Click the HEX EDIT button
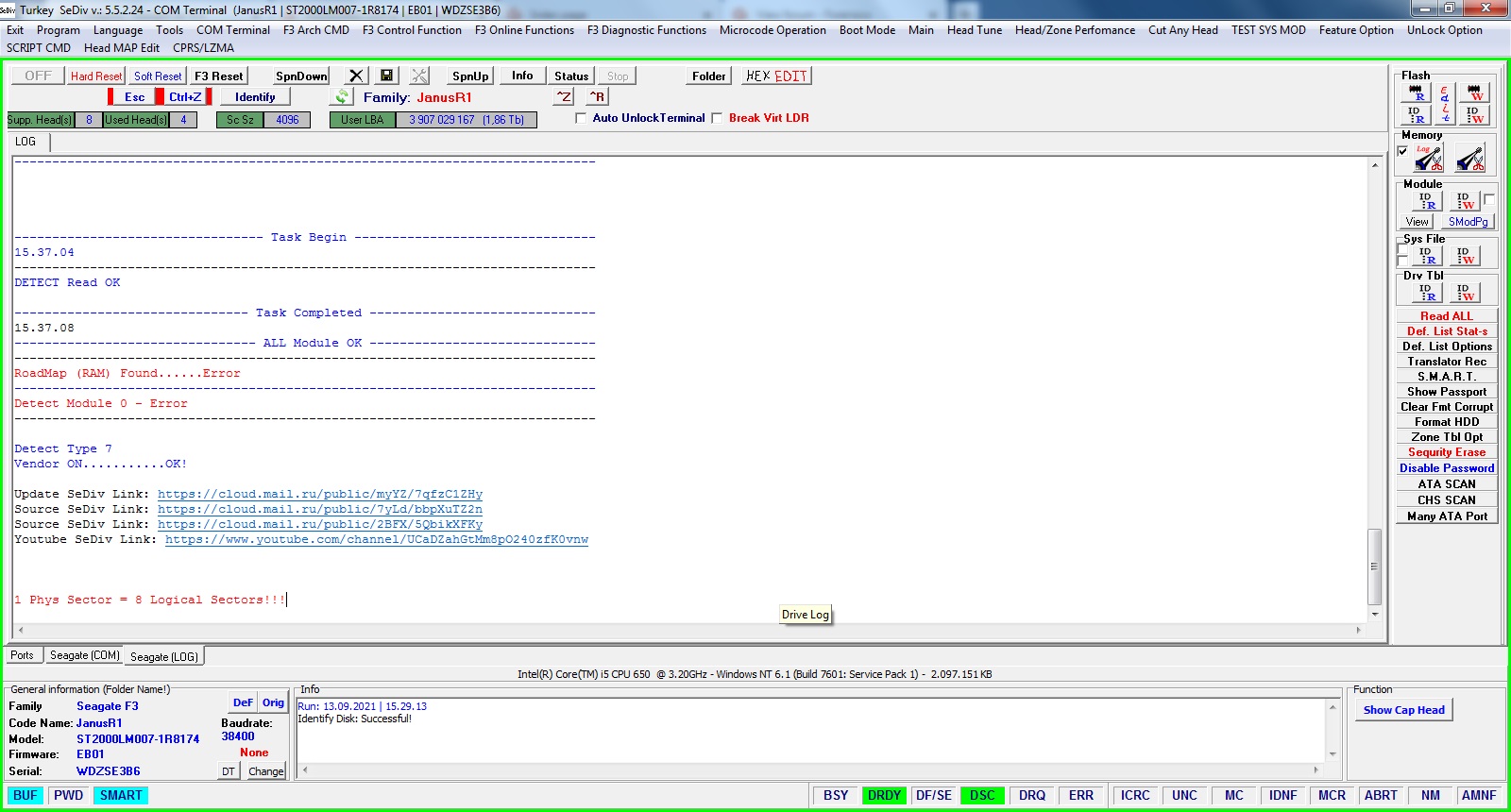Image resolution: width=1511 pixels, height=812 pixels. click(776, 76)
